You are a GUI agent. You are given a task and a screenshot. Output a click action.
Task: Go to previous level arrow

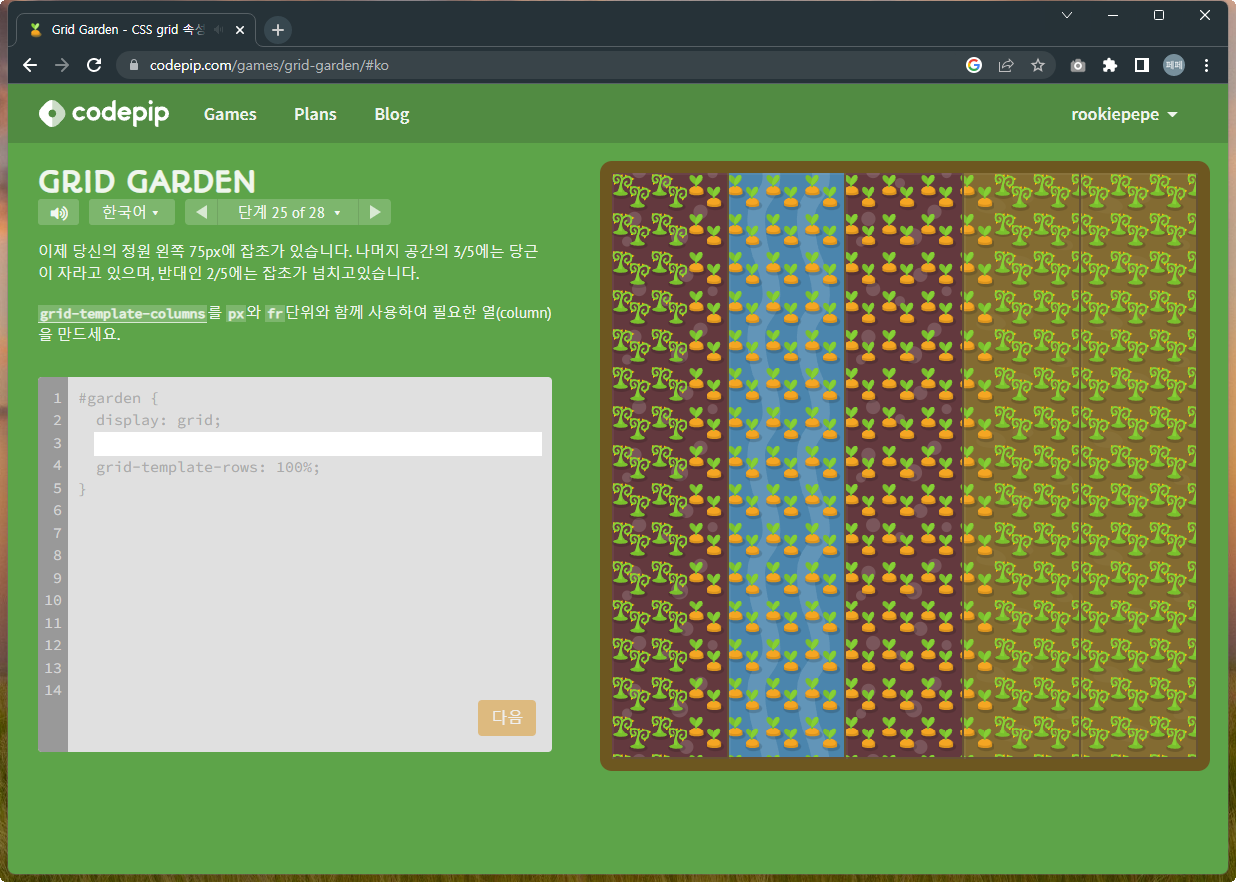[201, 212]
